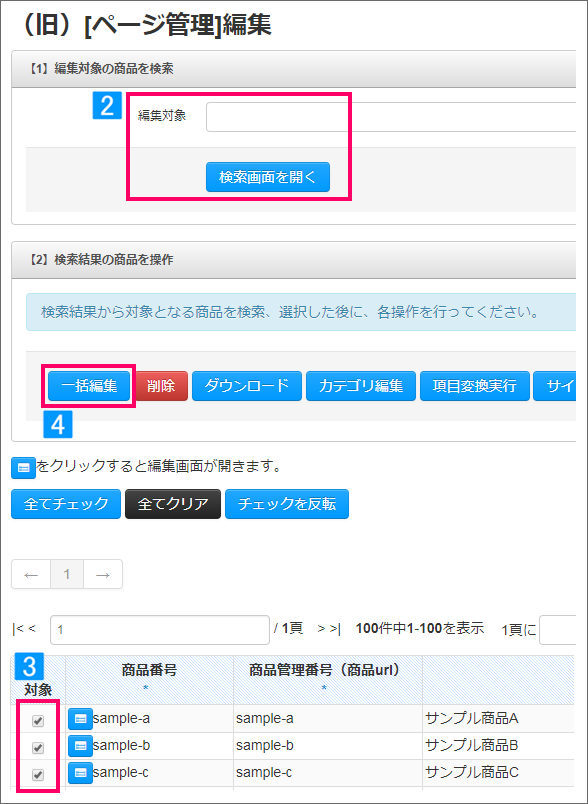Uncheck the sample-b target checkbox
The width and height of the screenshot is (588, 804).
(x=37, y=748)
